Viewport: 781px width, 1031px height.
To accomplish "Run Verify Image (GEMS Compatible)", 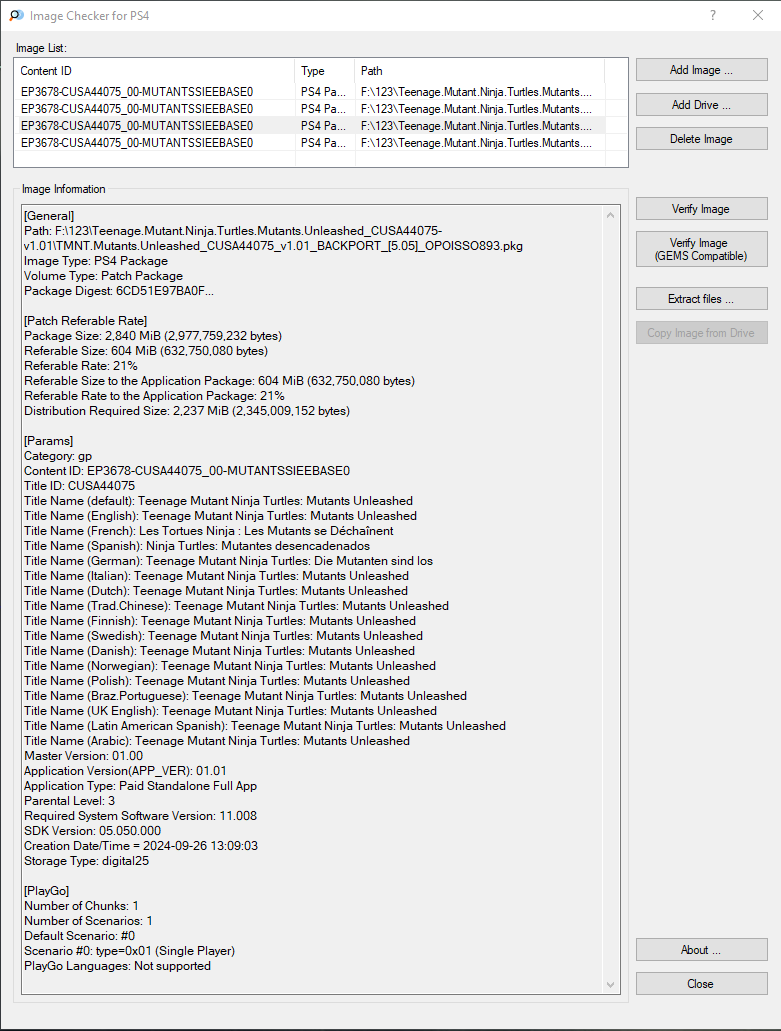I will coord(701,249).
